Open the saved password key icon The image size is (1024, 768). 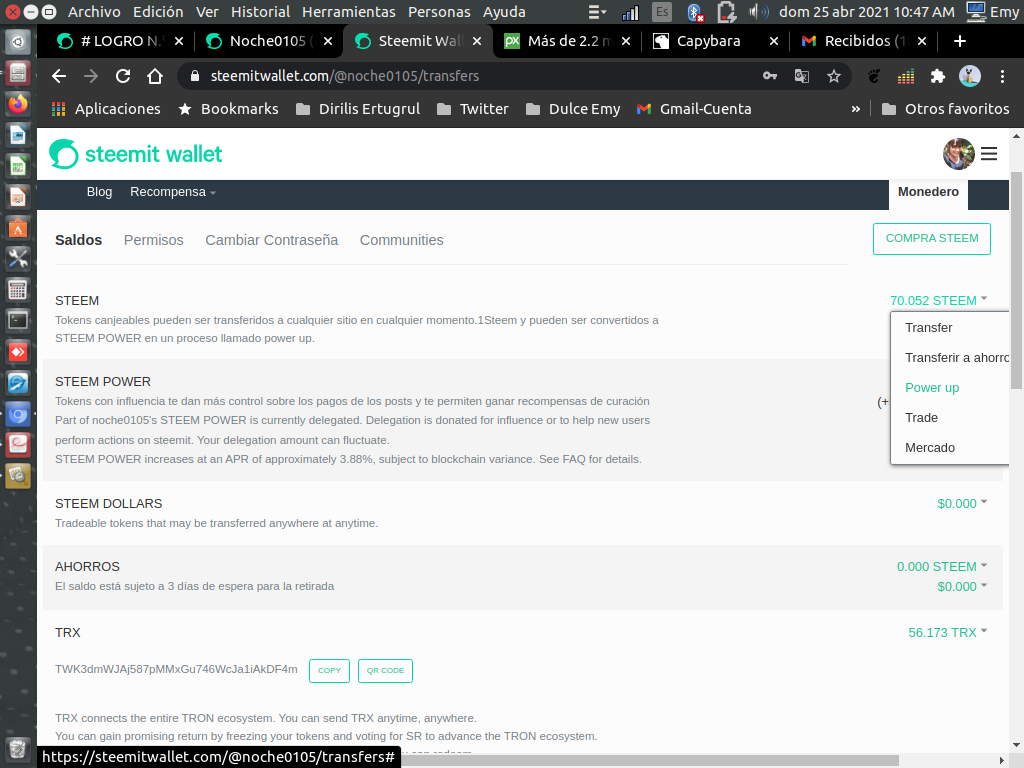click(770, 76)
